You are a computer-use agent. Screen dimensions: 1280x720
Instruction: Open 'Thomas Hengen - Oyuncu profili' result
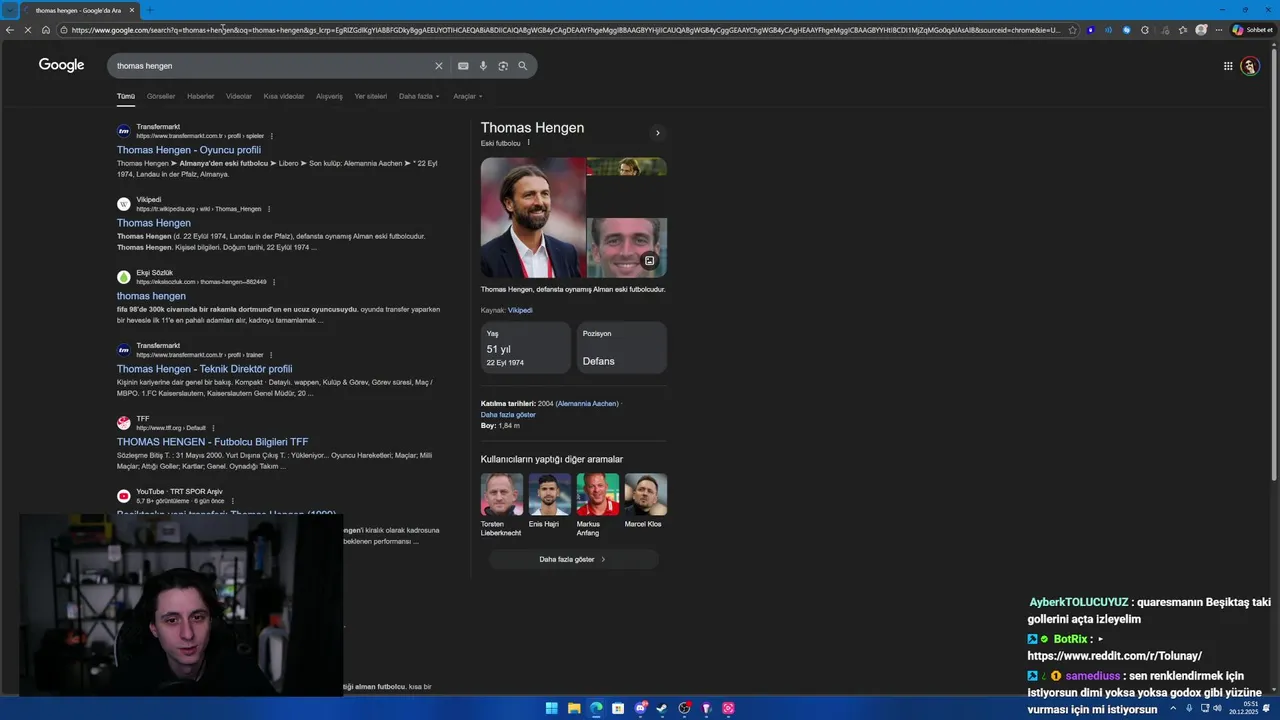click(189, 150)
